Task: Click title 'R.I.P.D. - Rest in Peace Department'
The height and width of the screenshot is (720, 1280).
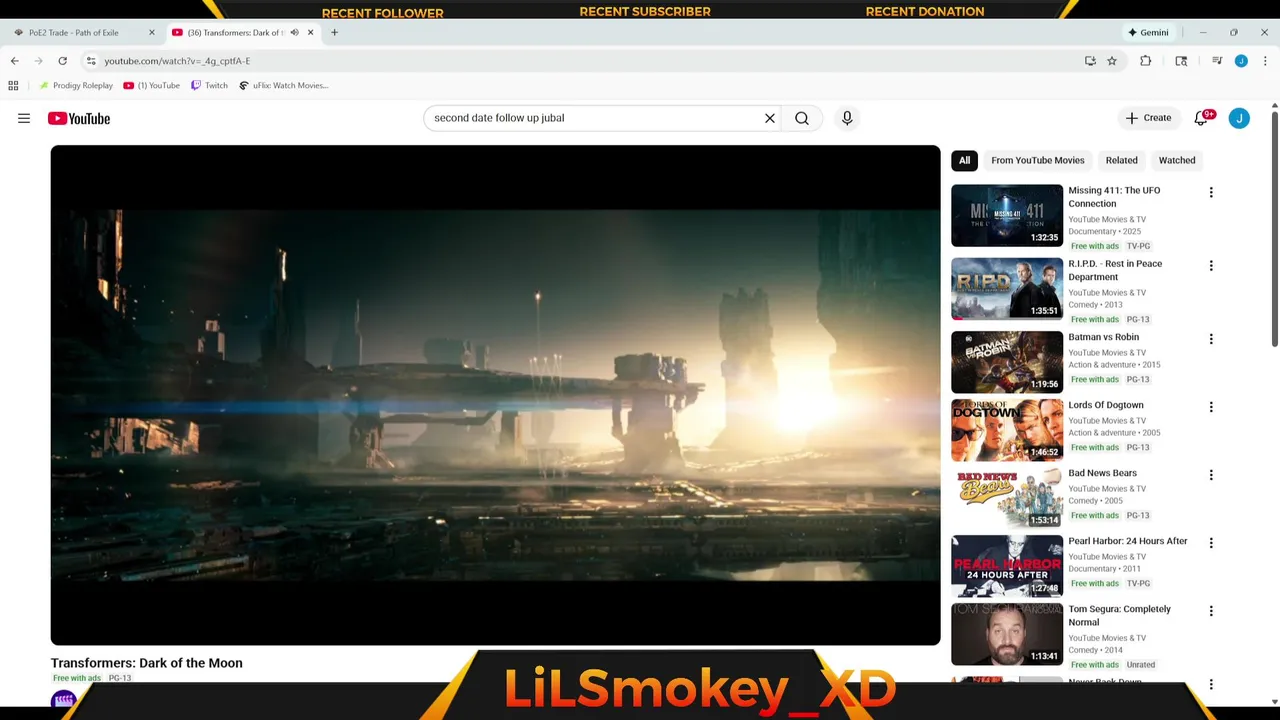Action: [1115, 270]
